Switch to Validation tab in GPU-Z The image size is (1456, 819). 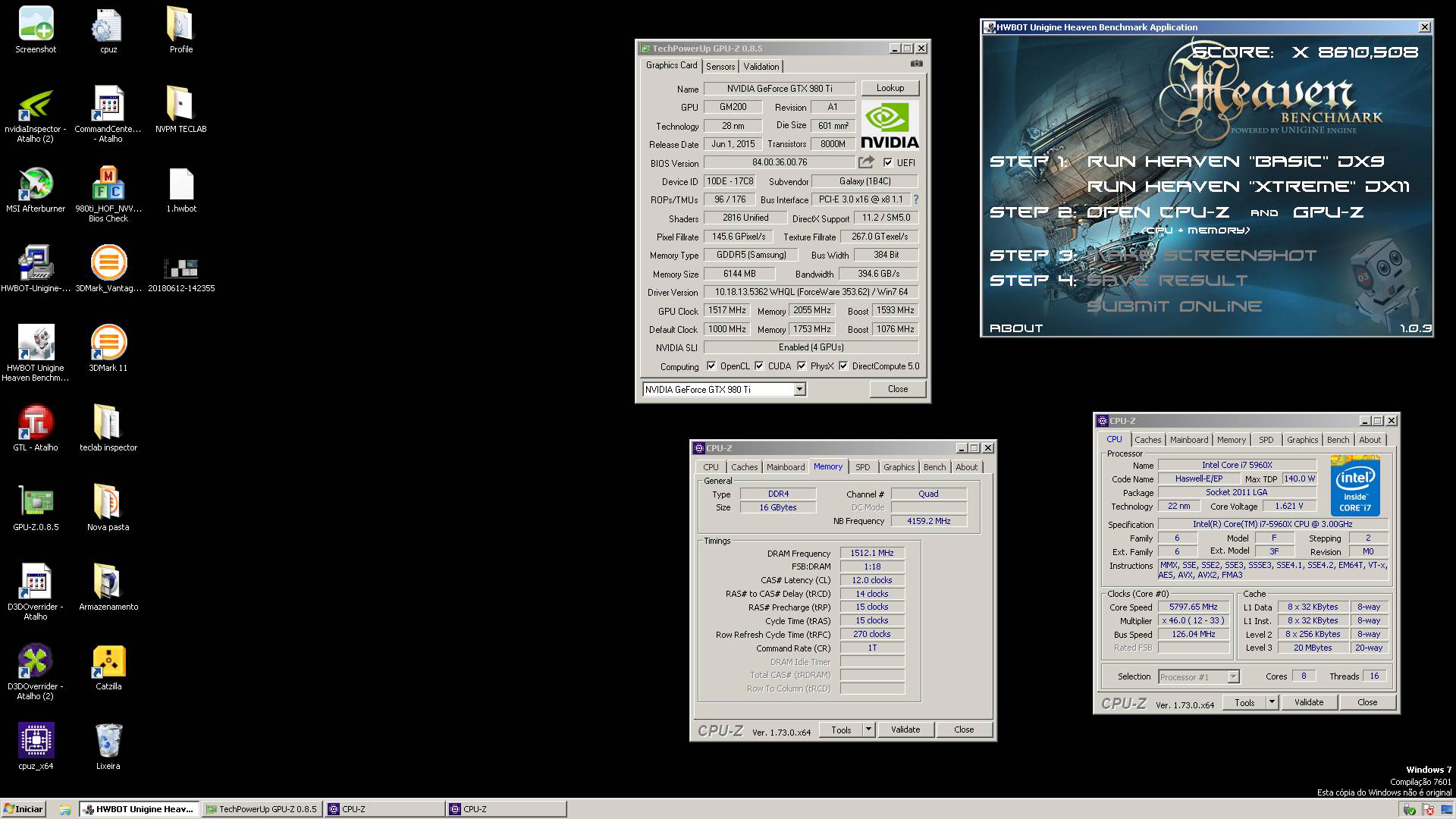pyautogui.click(x=761, y=67)
